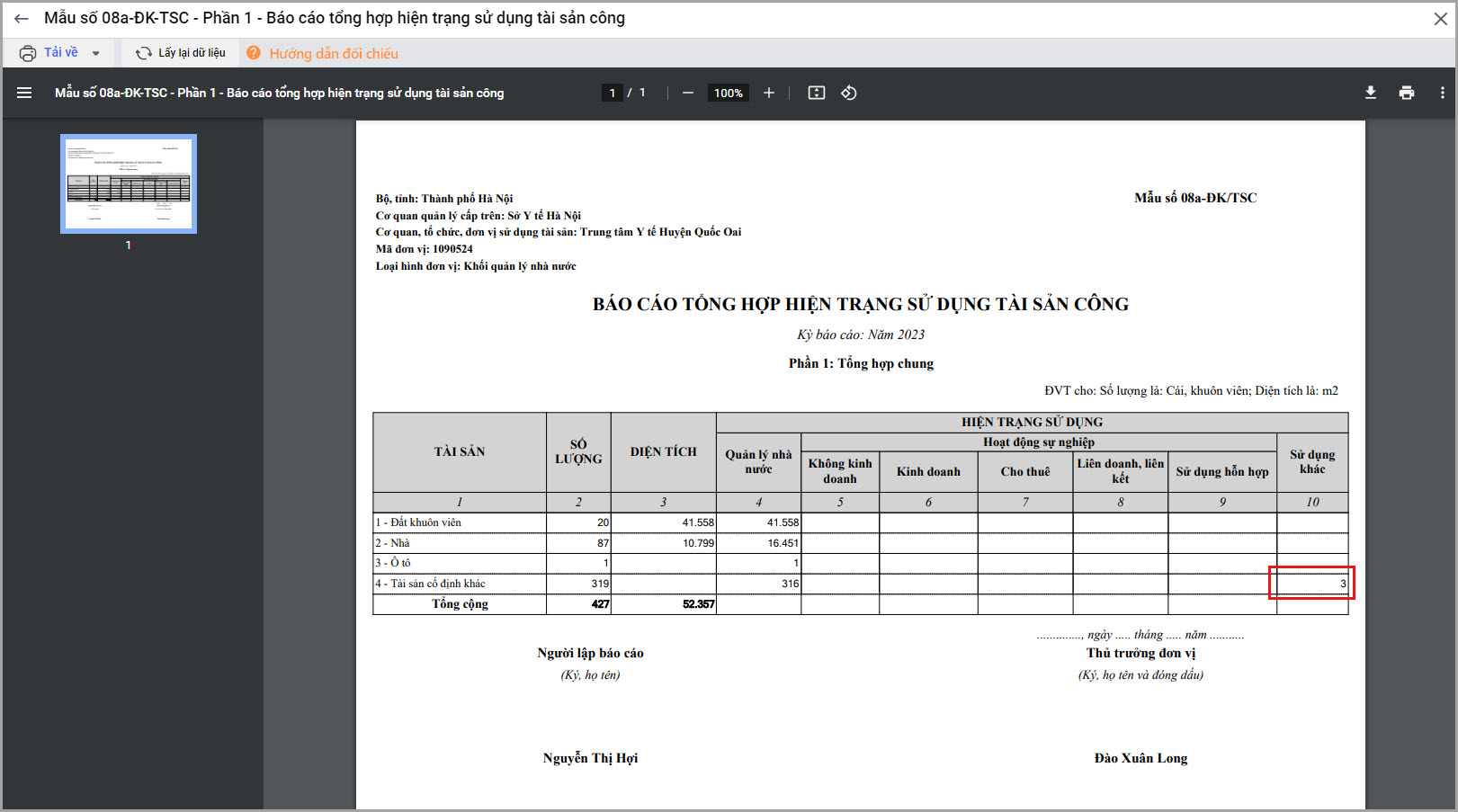Download the PDF with the download icon
The width and height of the screenshot is (1458, 812).
[1371, 93]
